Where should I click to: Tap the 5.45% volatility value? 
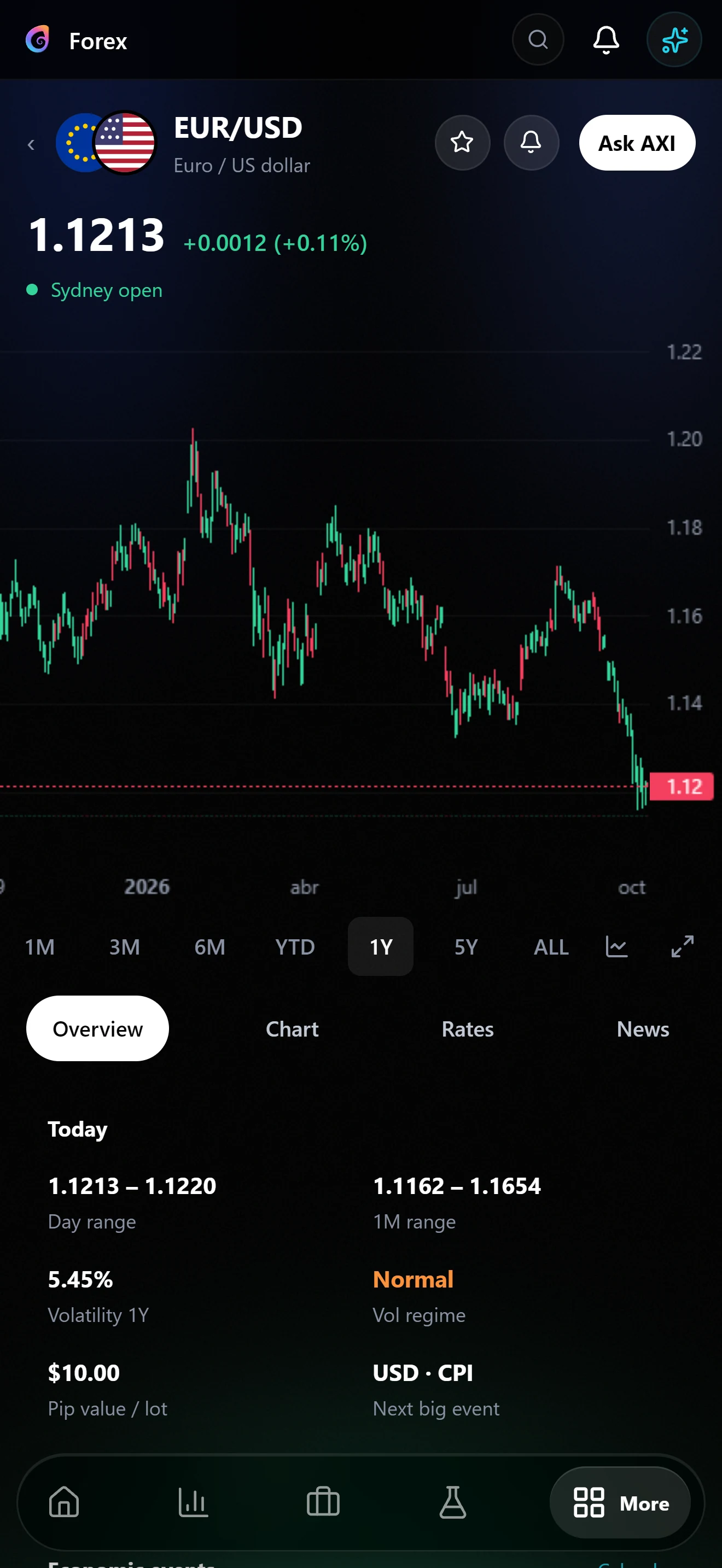coord(80,1279)
